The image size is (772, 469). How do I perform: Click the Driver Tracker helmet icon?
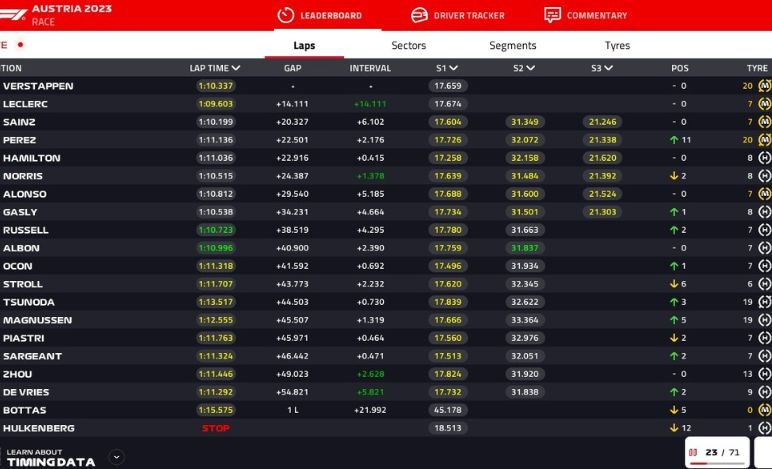click(x=419, y=15)
